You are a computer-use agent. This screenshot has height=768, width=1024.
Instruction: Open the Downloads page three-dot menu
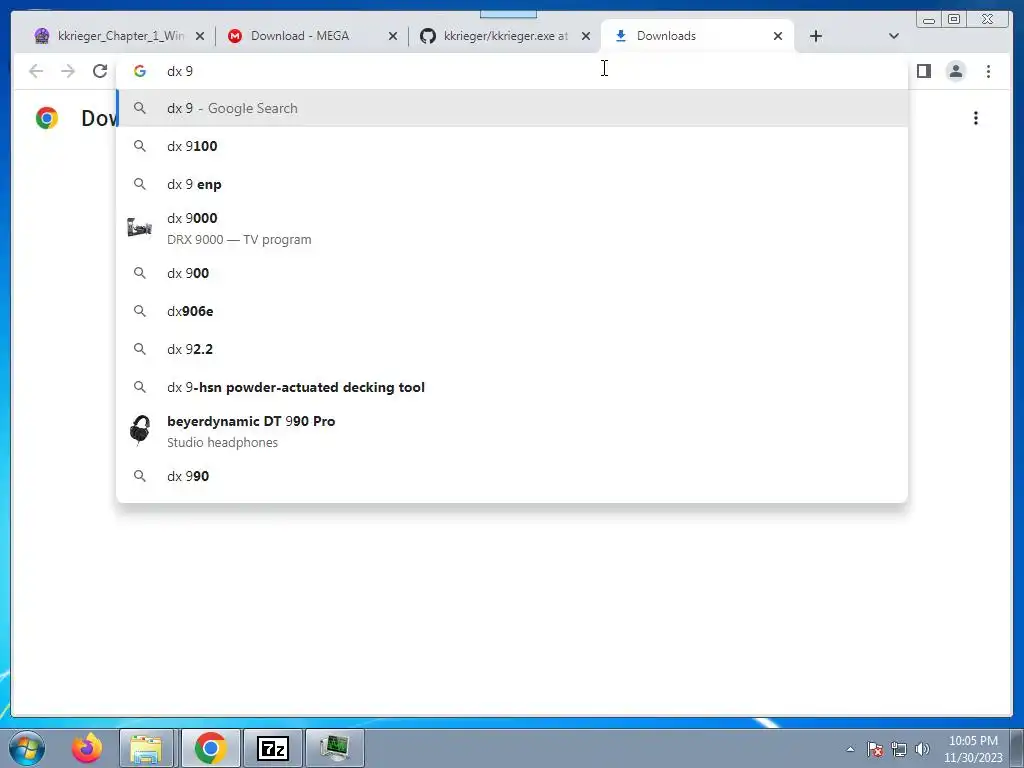coord(976,118)
